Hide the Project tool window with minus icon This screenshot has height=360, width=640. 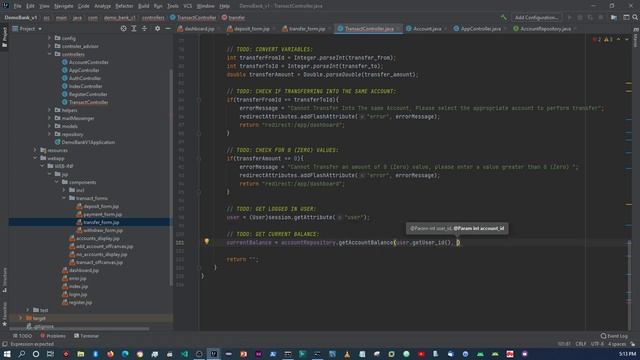pos(168,29)
